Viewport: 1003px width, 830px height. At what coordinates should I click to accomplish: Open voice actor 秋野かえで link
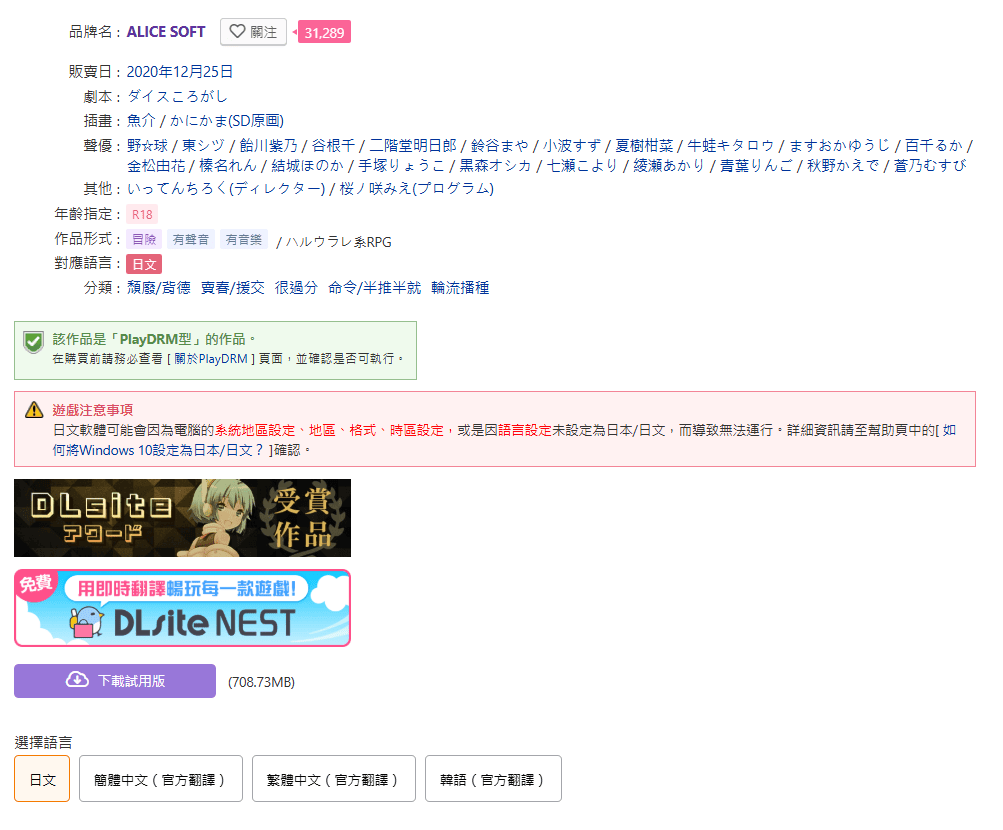(843, 166)
